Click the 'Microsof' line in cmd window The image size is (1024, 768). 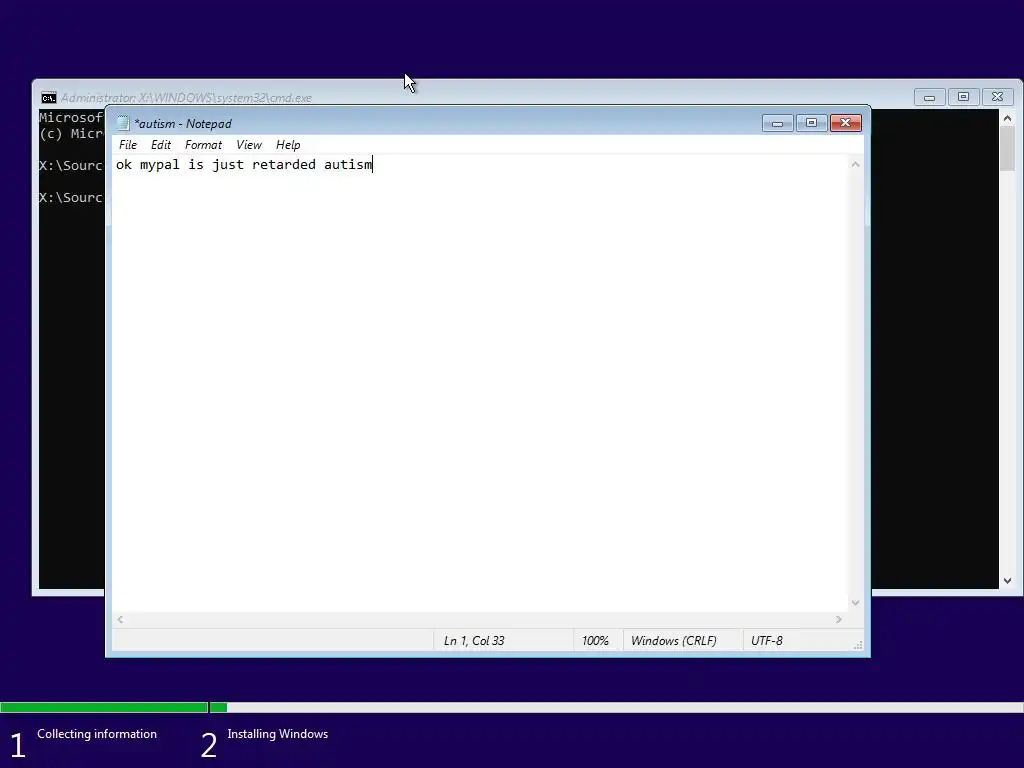pyautogui.click(x=71, y=118)
